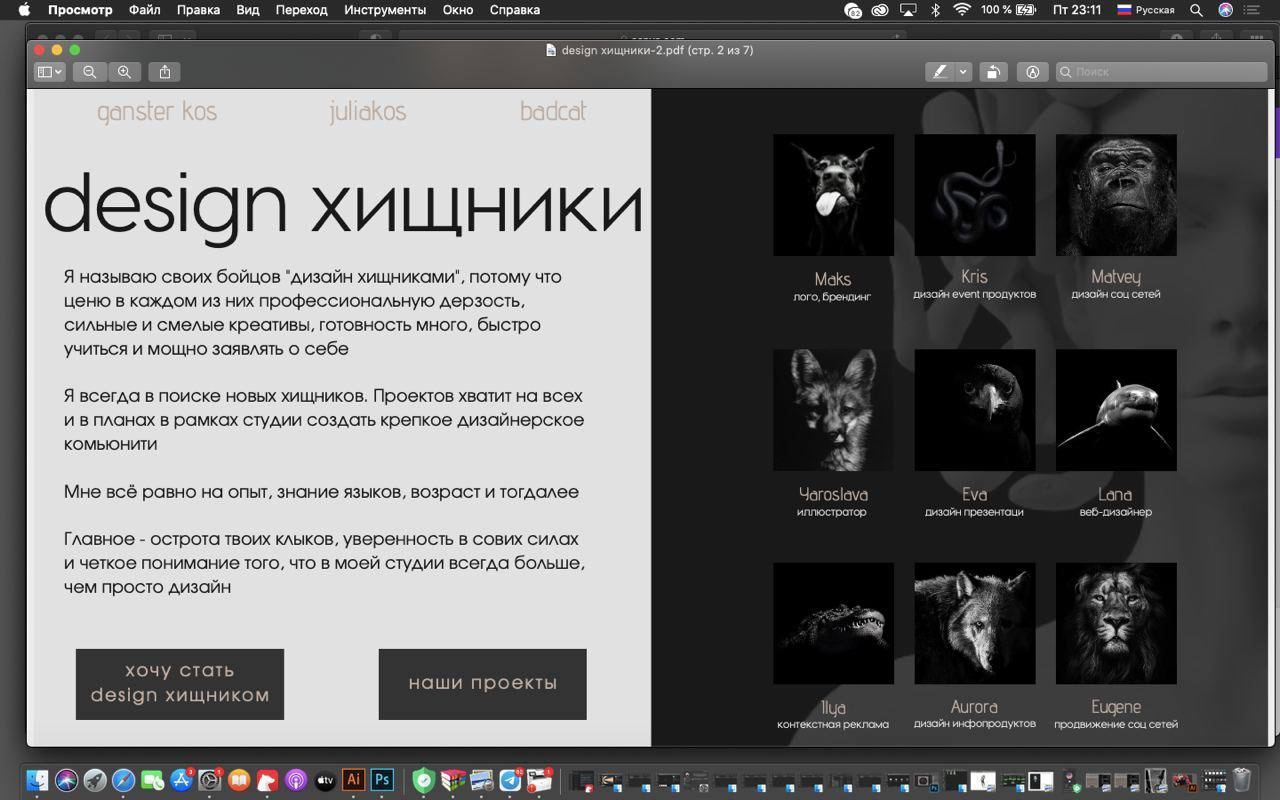Image resolution: width=1280 pixels, height=800 pixels.
Task: Open the sidebar view options dropdown
Action: 49,72
